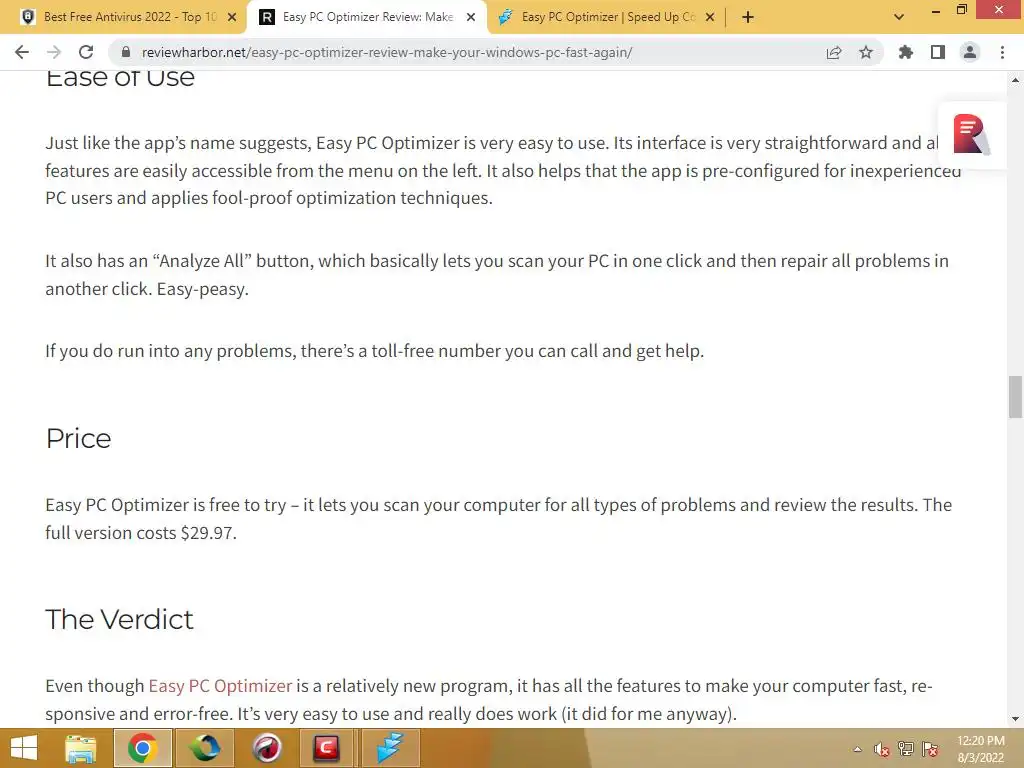
Task: Click the browser forward arrow
Action: pos(54,52)
